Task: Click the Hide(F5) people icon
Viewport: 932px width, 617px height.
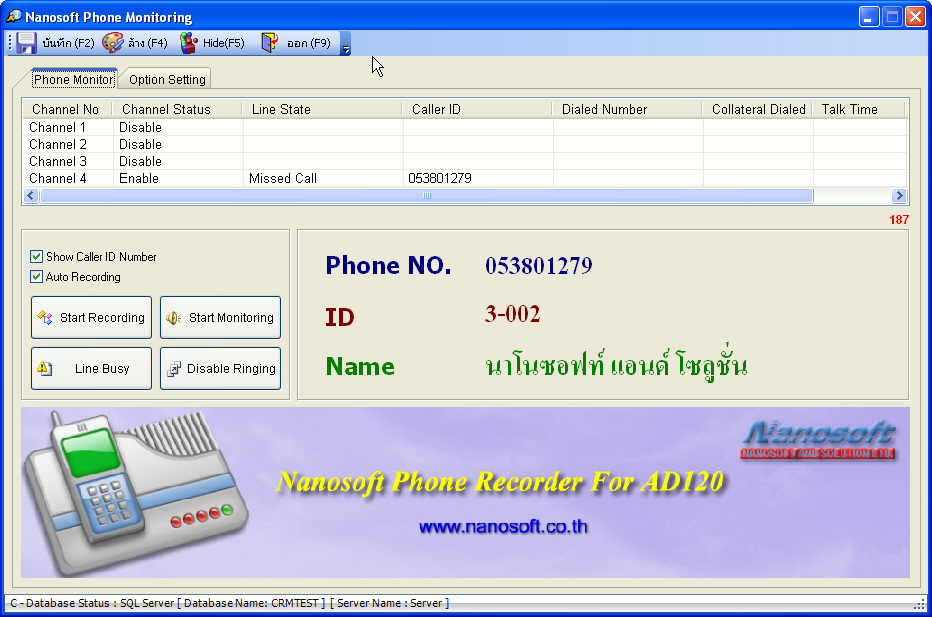Action: click(x=188, y=43)
